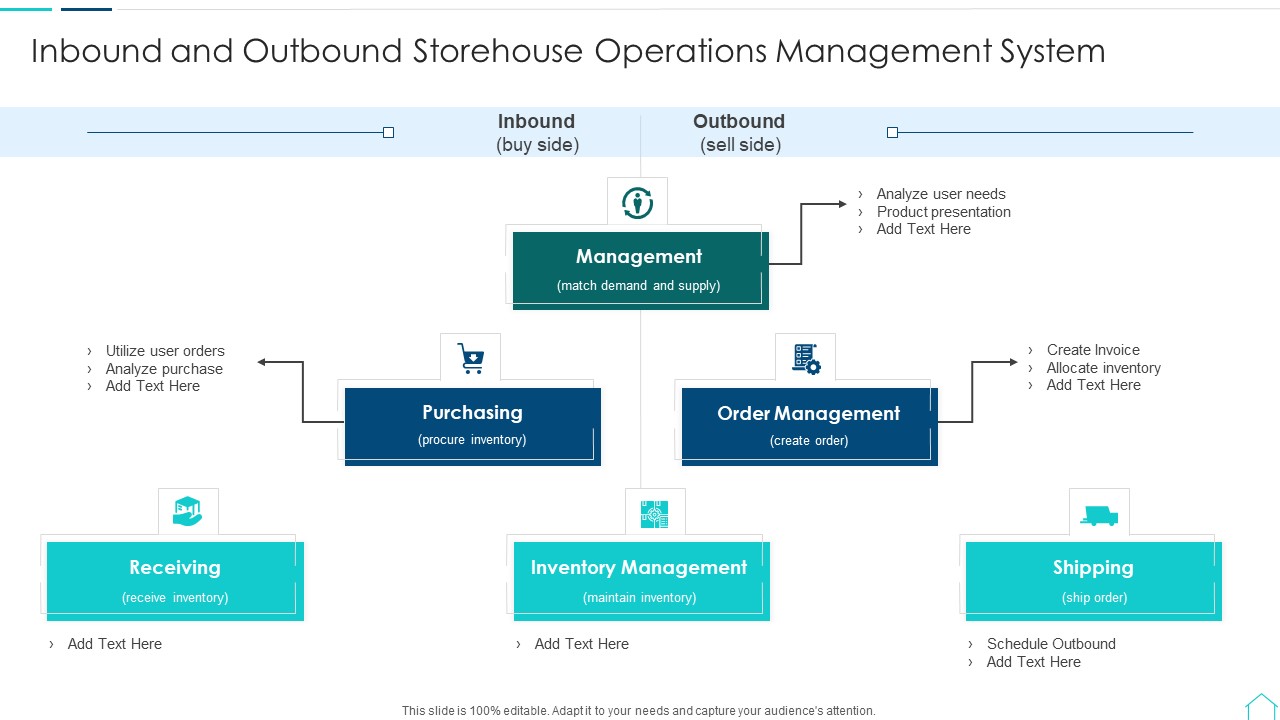The height and width of the screenshot is (720, 1280).
Task: Select the Management box
Action: [x=641, y=271]
